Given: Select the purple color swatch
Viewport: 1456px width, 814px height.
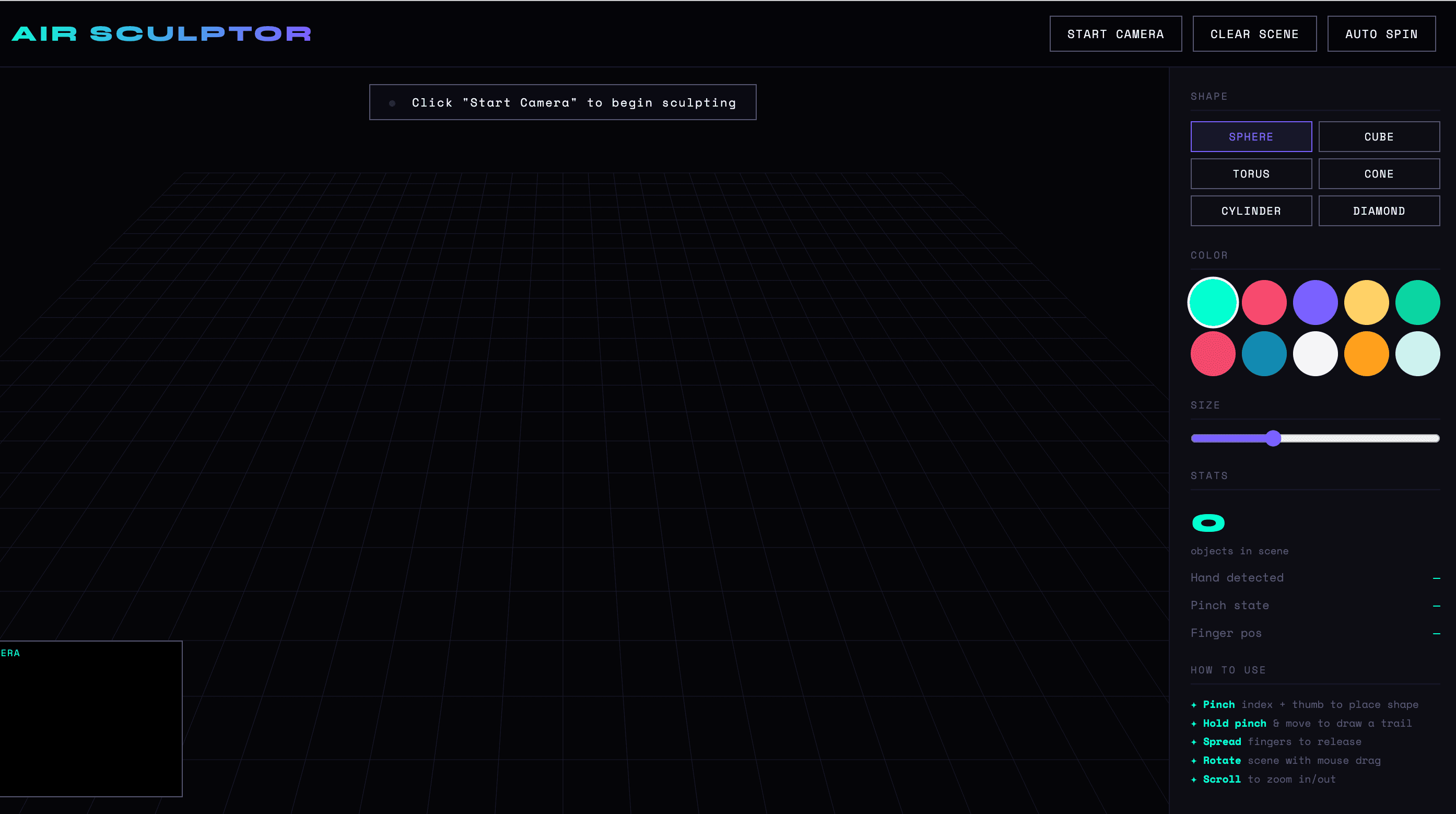Looking at the screenshot, I should tap(1316, 303).
